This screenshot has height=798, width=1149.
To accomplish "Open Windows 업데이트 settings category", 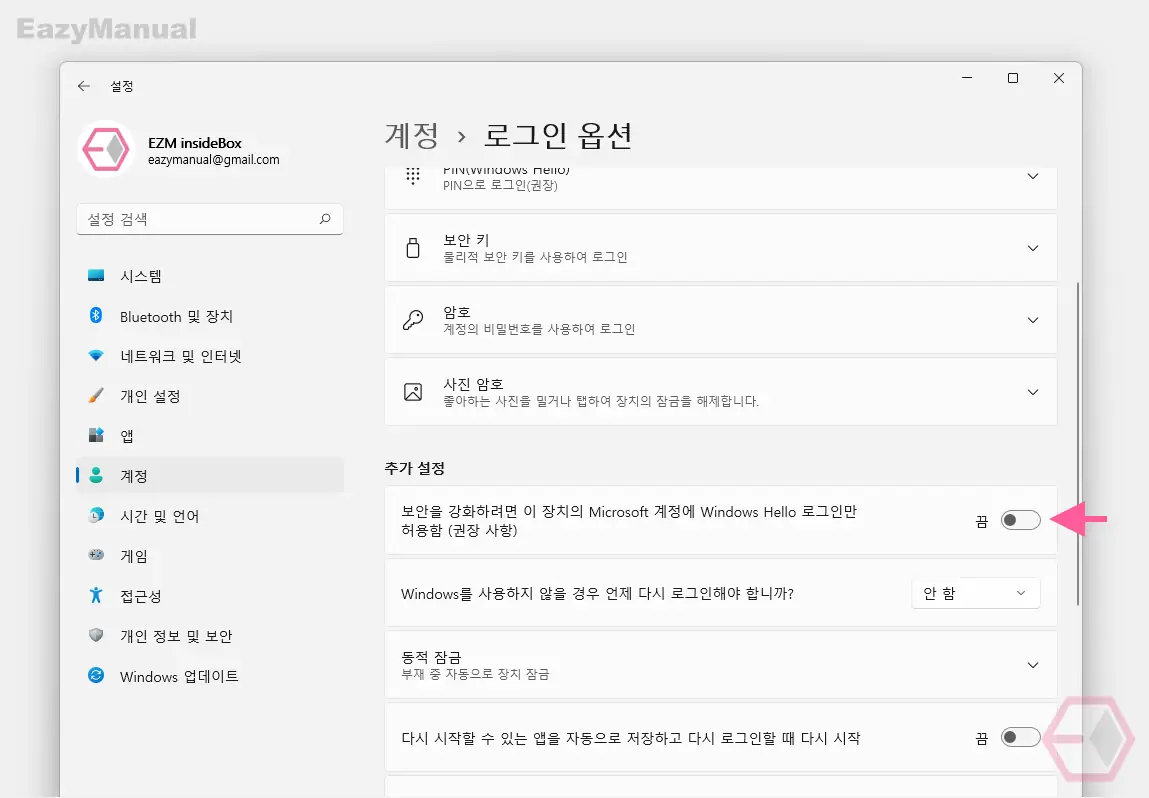I will point(210,676).
